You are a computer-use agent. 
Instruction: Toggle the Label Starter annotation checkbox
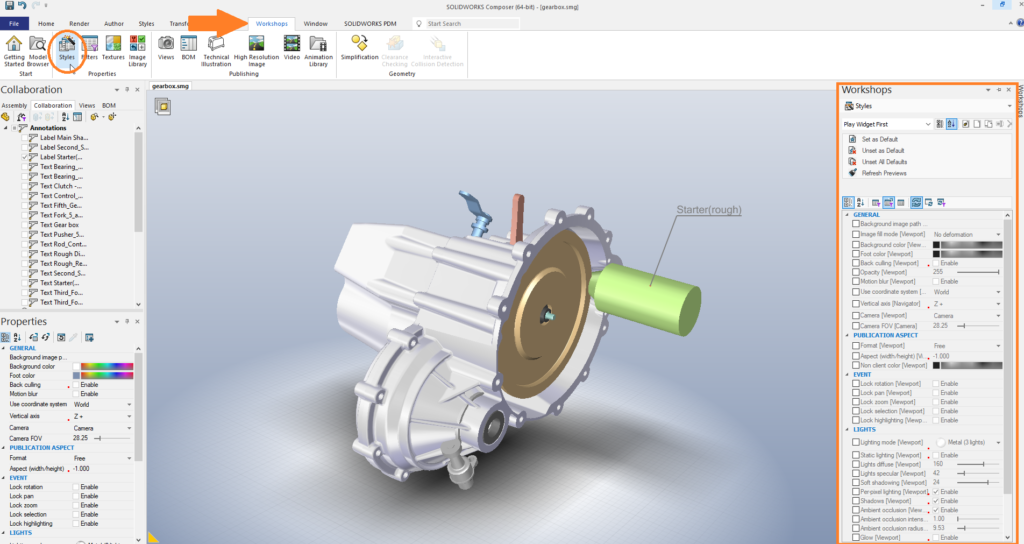click(26, 157)
